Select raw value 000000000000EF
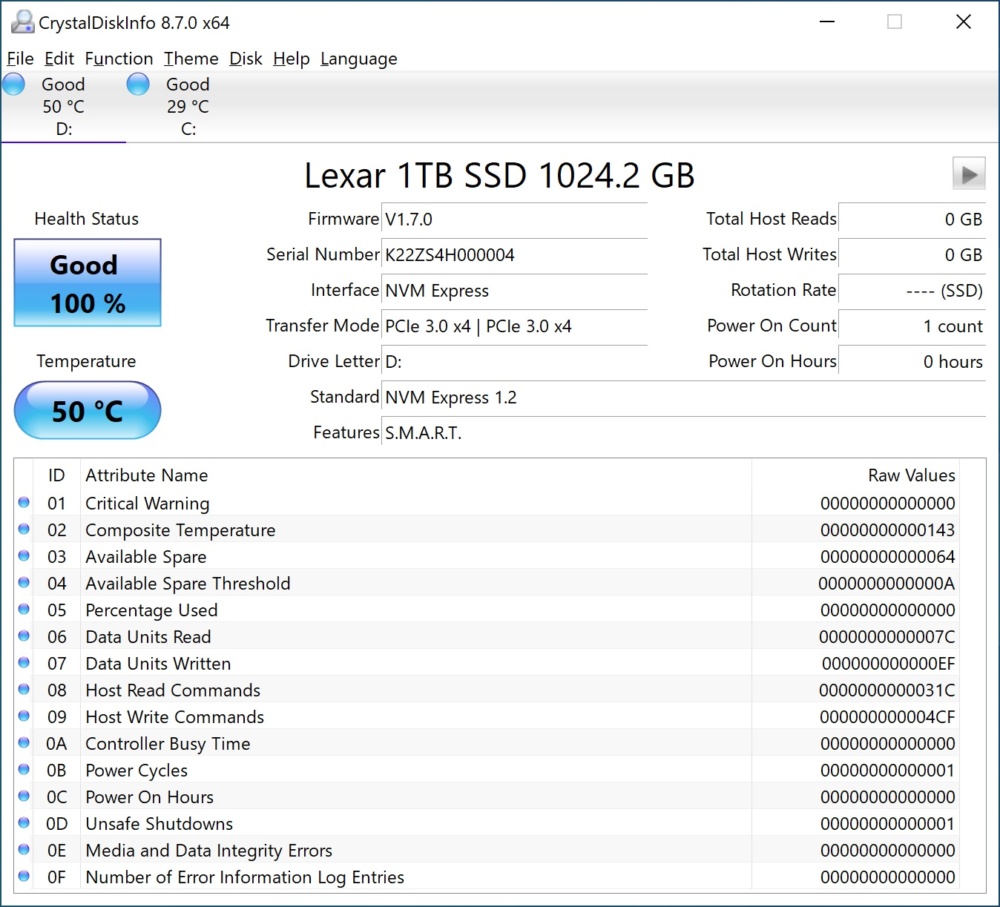 point(888,664)
